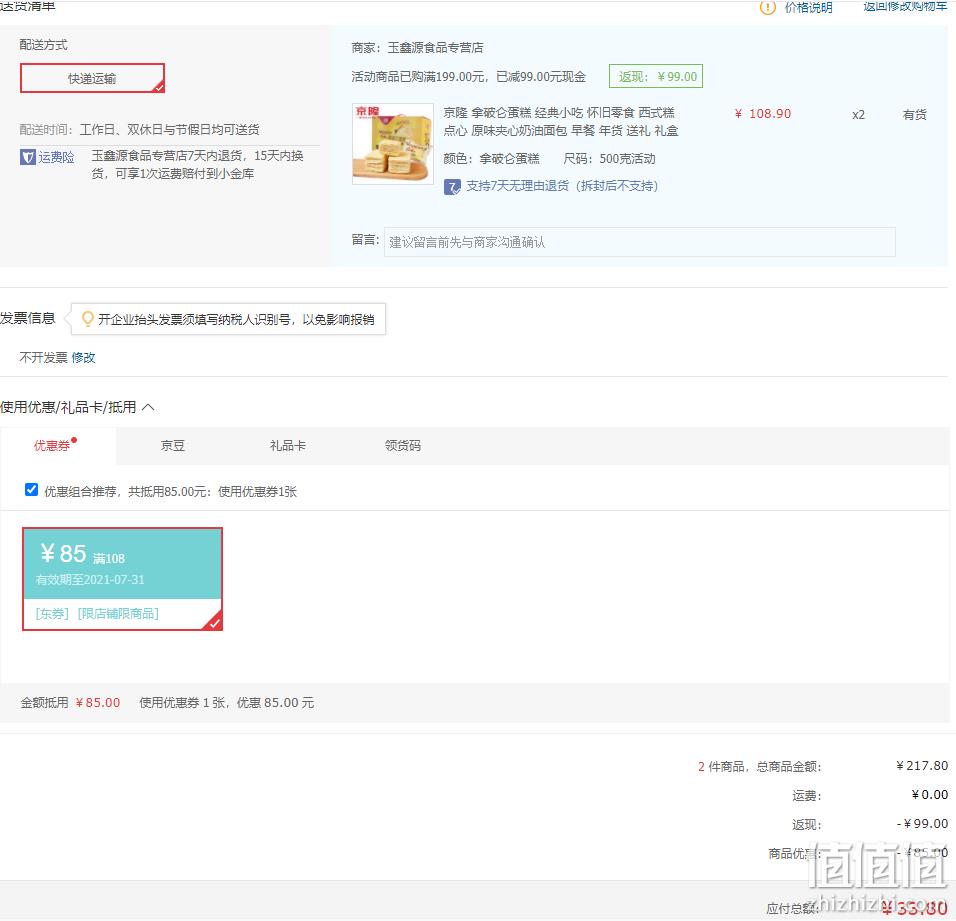This screenshot has width=956, height=921.
Task: Open the 拿破仑蛋糕 product thumbnail
Action: click(393, 144)
